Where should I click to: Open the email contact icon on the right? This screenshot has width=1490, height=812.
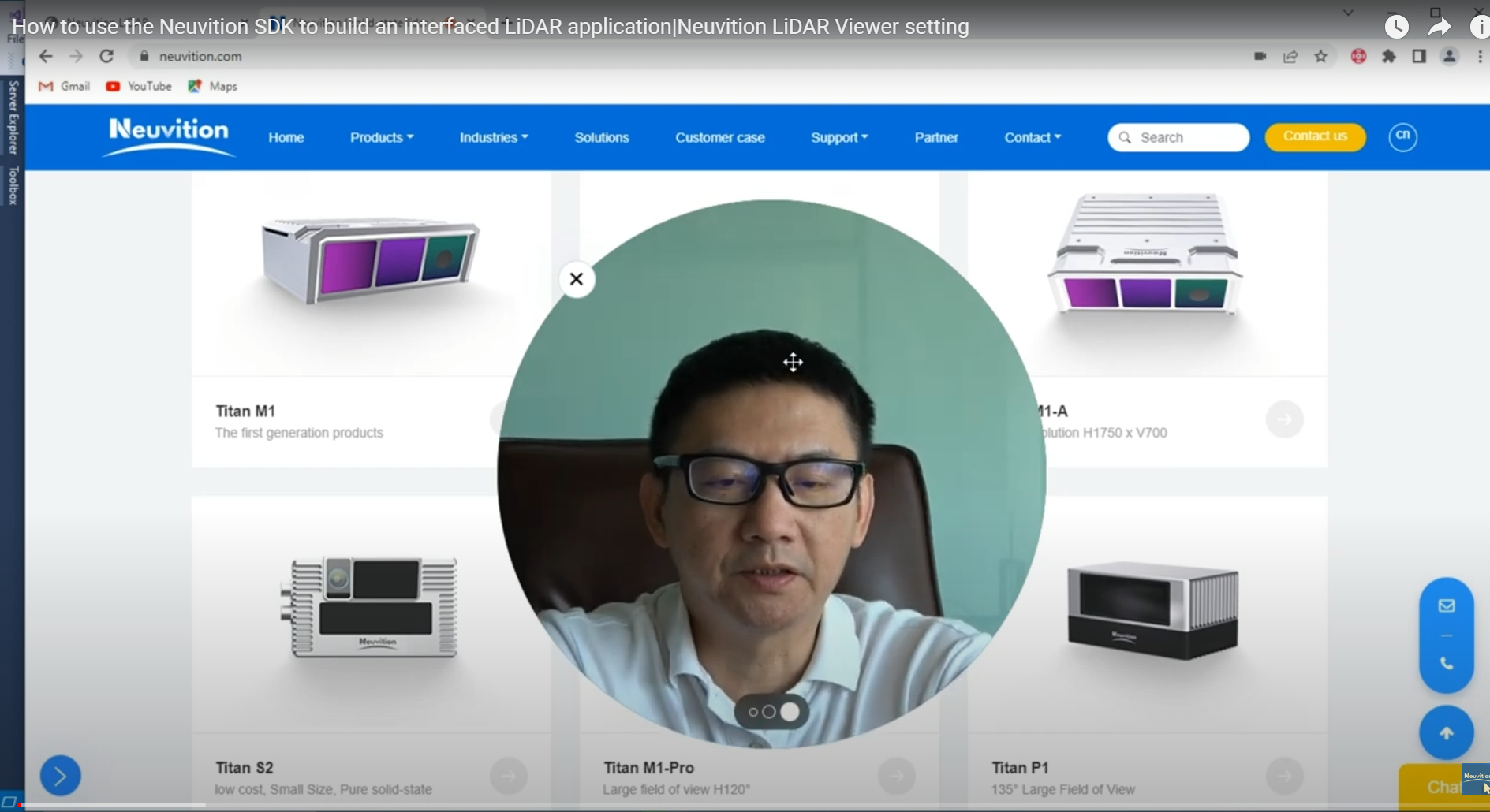coord(1446,605)
